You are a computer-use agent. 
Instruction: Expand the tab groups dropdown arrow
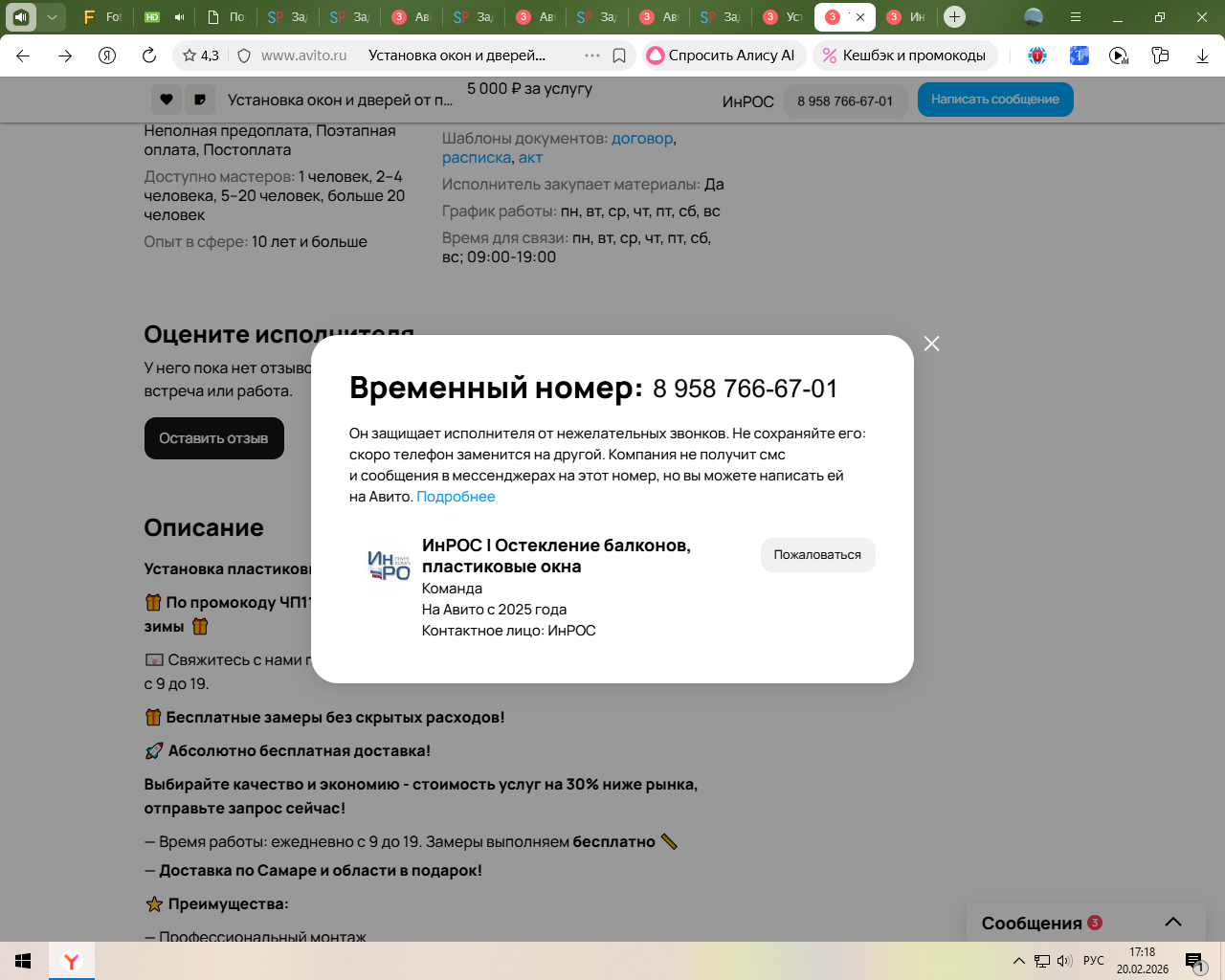coord(52,17)
